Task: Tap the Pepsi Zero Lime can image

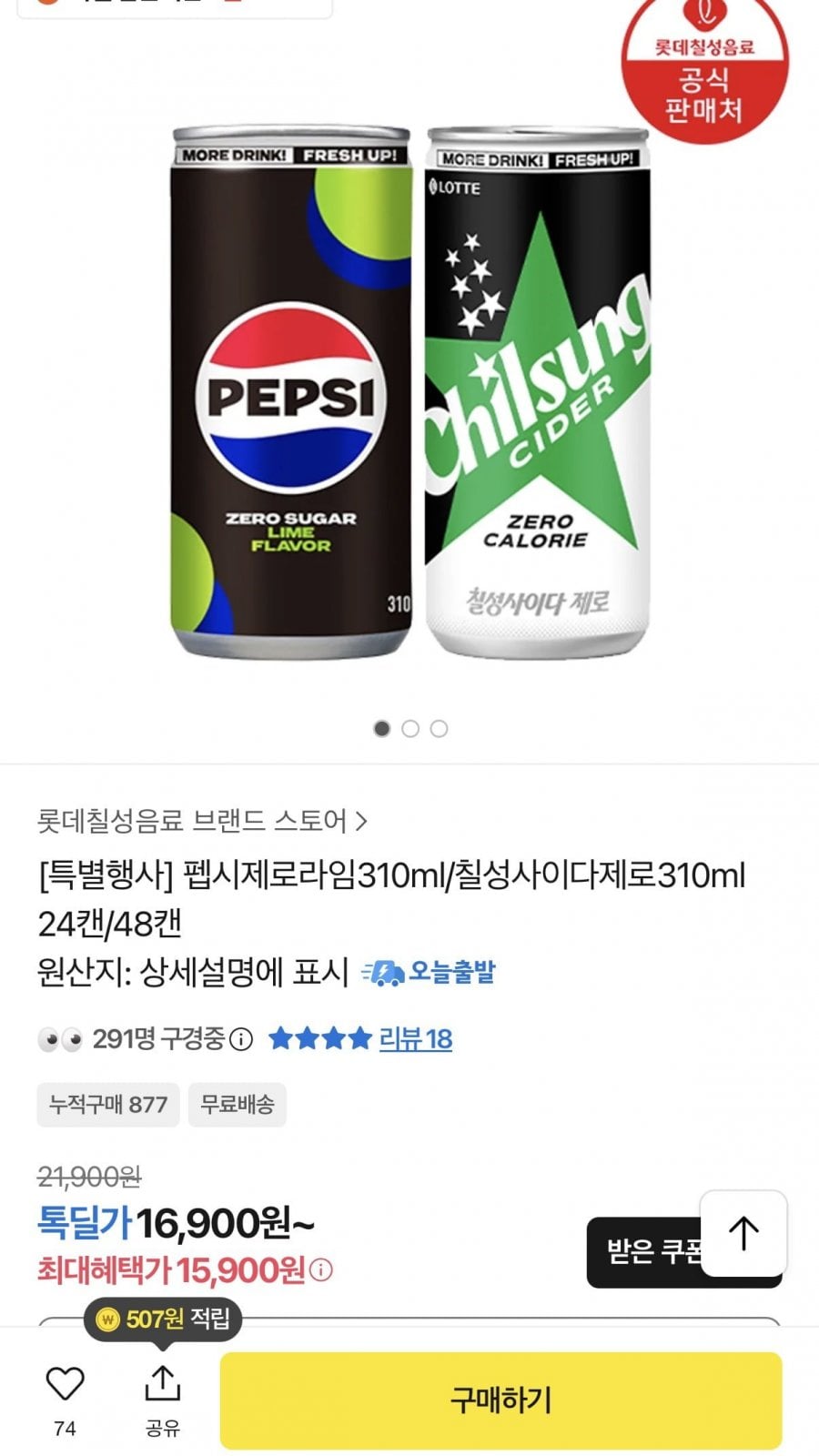Action: coord(291,393)
